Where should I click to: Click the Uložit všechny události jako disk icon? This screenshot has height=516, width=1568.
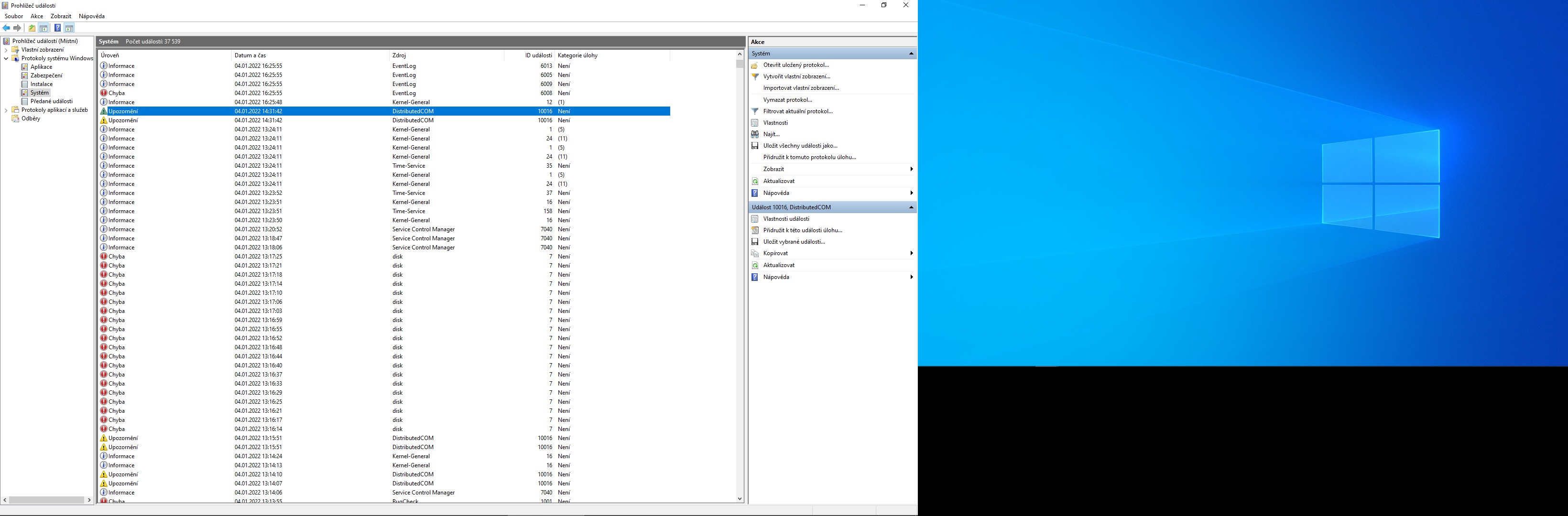pos(755,146)
